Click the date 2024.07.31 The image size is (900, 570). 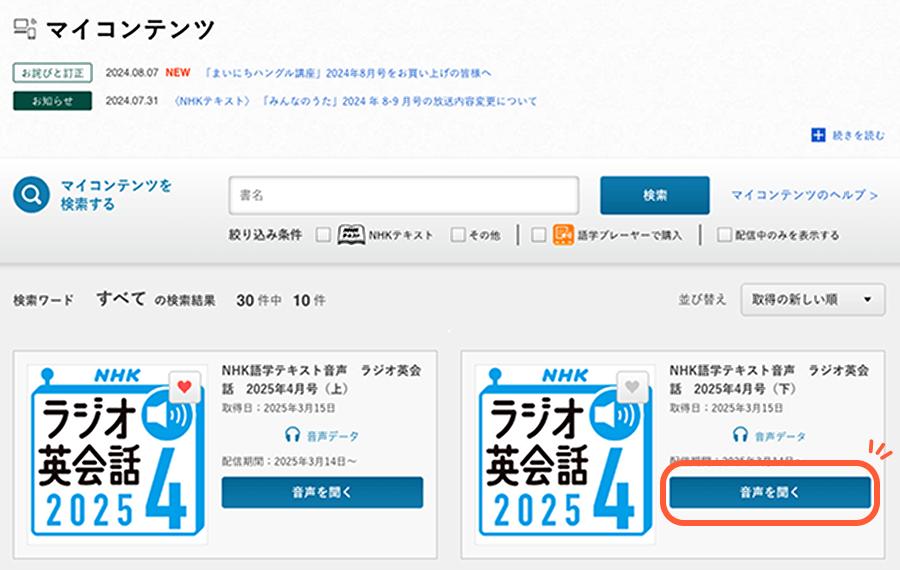(x=132, y=100)
